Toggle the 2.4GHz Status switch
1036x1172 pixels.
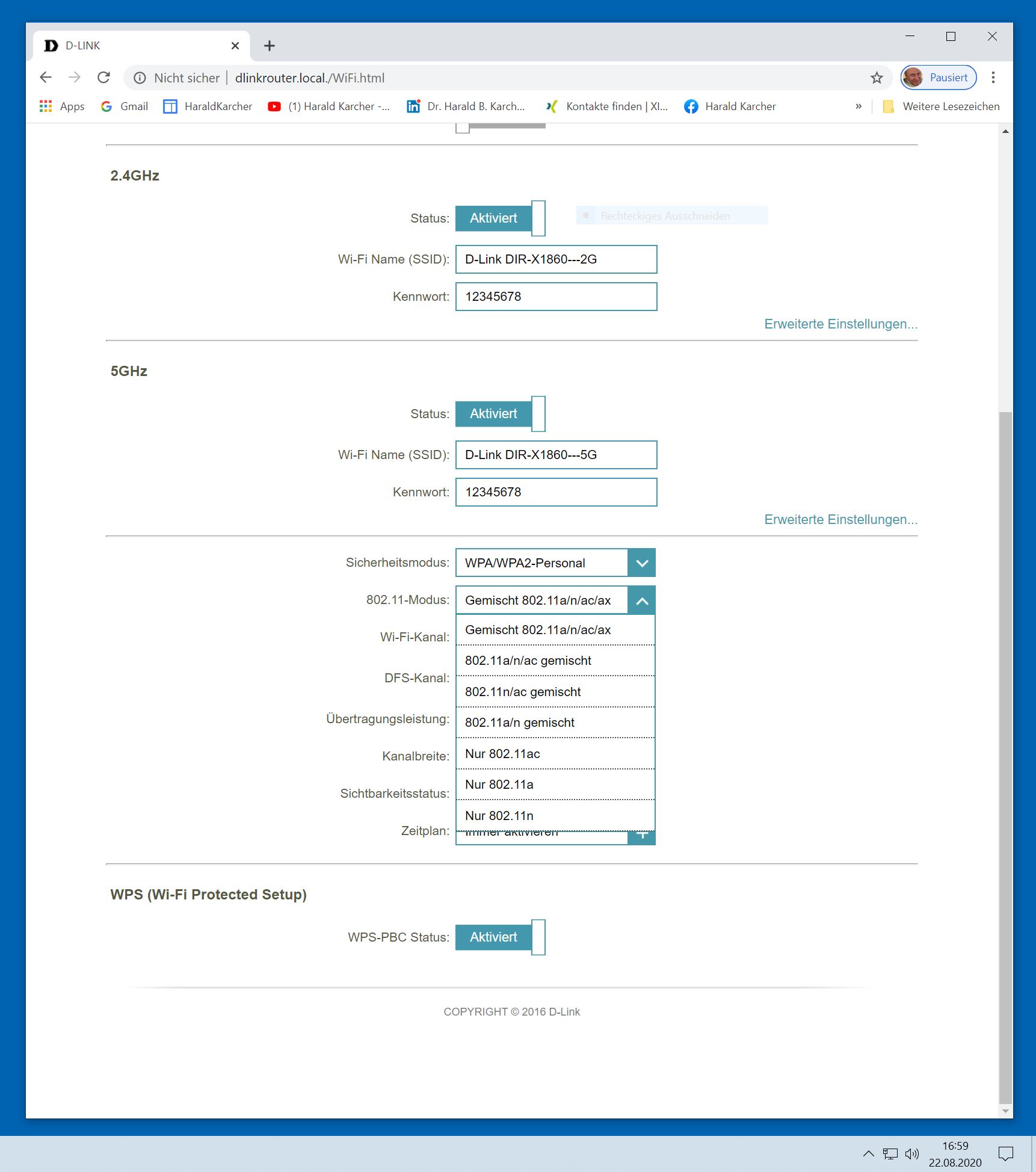[500, 218]
